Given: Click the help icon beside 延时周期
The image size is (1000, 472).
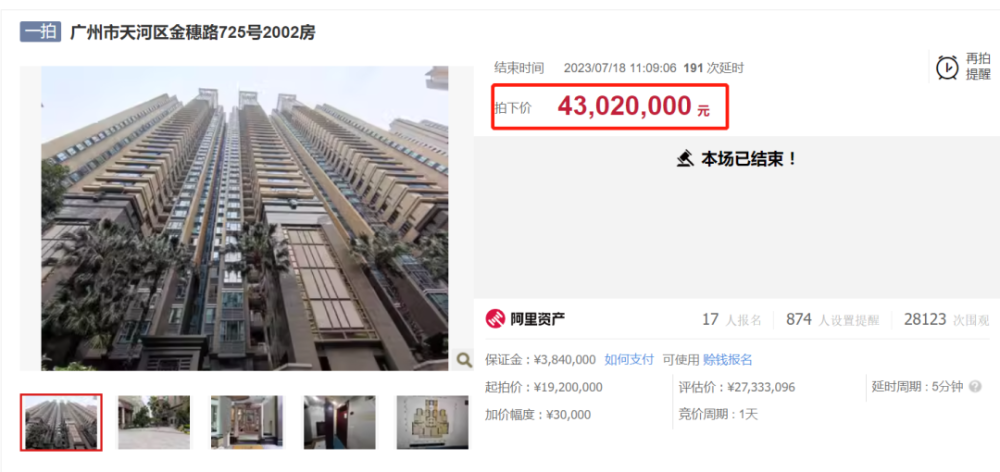Looking at the screenshot, I should [x=974, y=387].
